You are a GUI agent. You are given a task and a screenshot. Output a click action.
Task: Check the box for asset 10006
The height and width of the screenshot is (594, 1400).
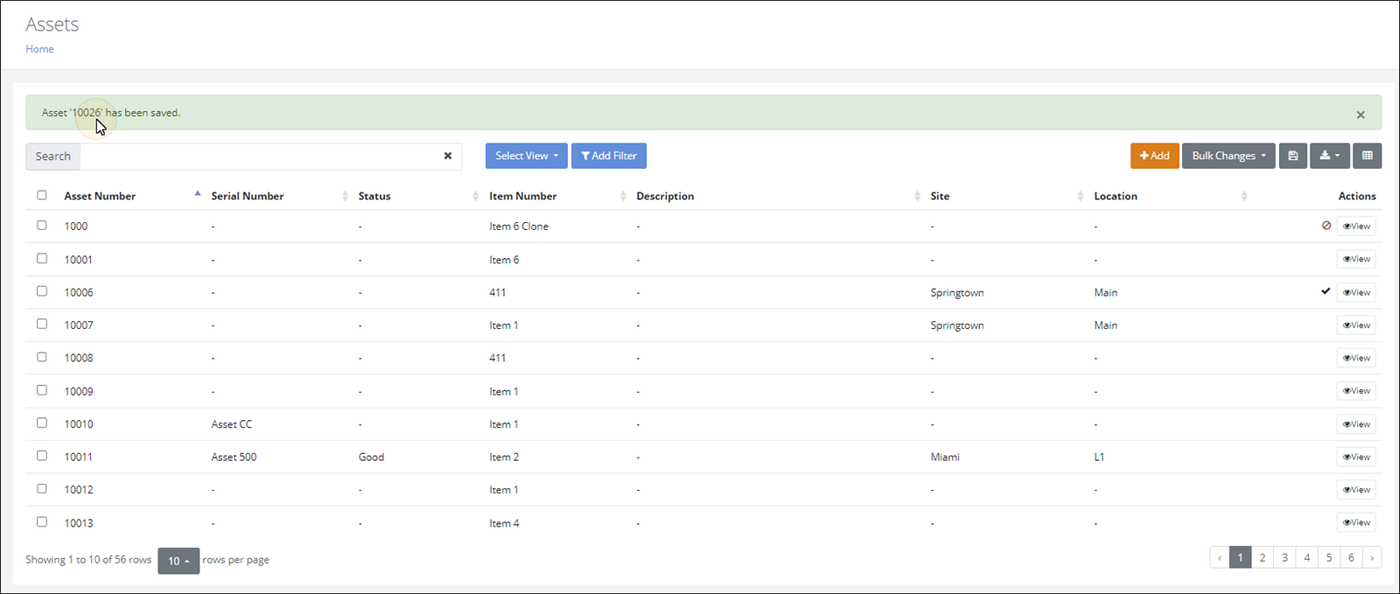pos(42,291)
